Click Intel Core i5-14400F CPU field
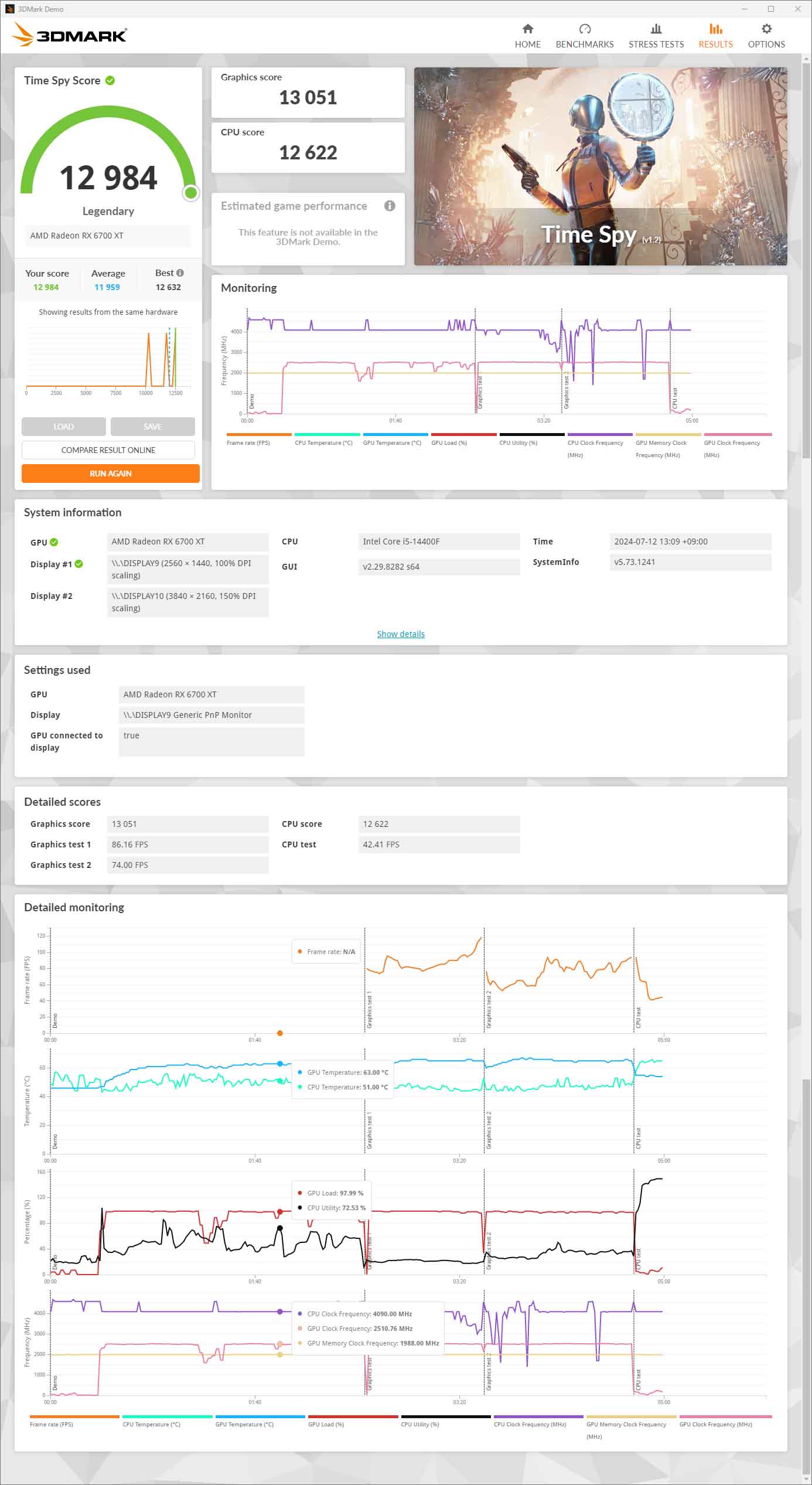 [x=439, y=541]
